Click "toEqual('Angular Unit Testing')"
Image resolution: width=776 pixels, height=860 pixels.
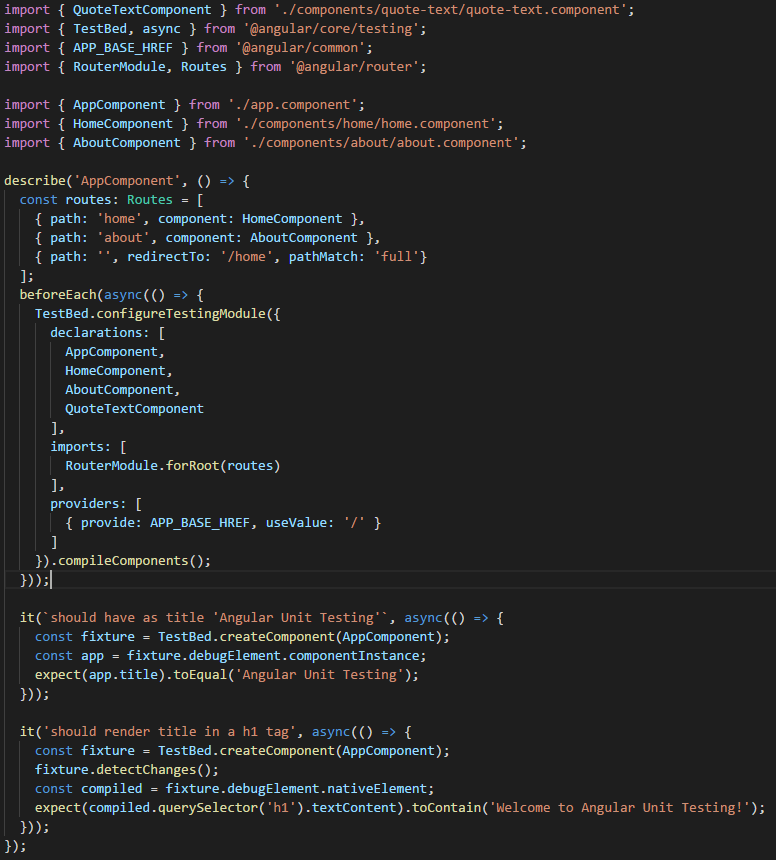click(292, 675)
